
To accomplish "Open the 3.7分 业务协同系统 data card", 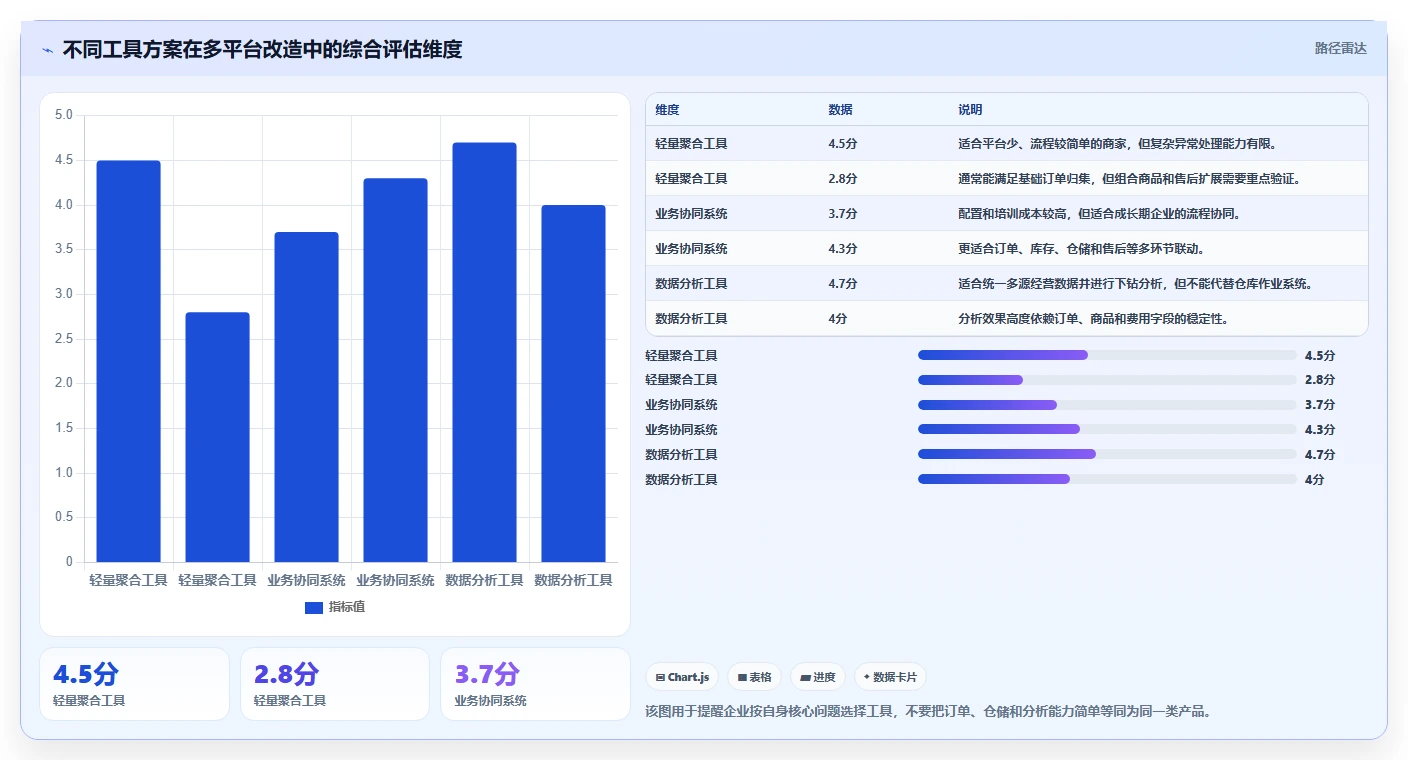I will point(535,684).
